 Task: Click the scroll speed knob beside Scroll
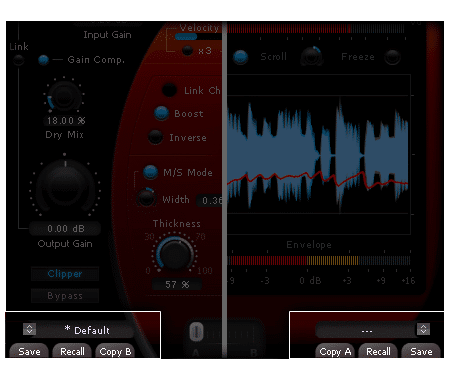tap(312, 57)
